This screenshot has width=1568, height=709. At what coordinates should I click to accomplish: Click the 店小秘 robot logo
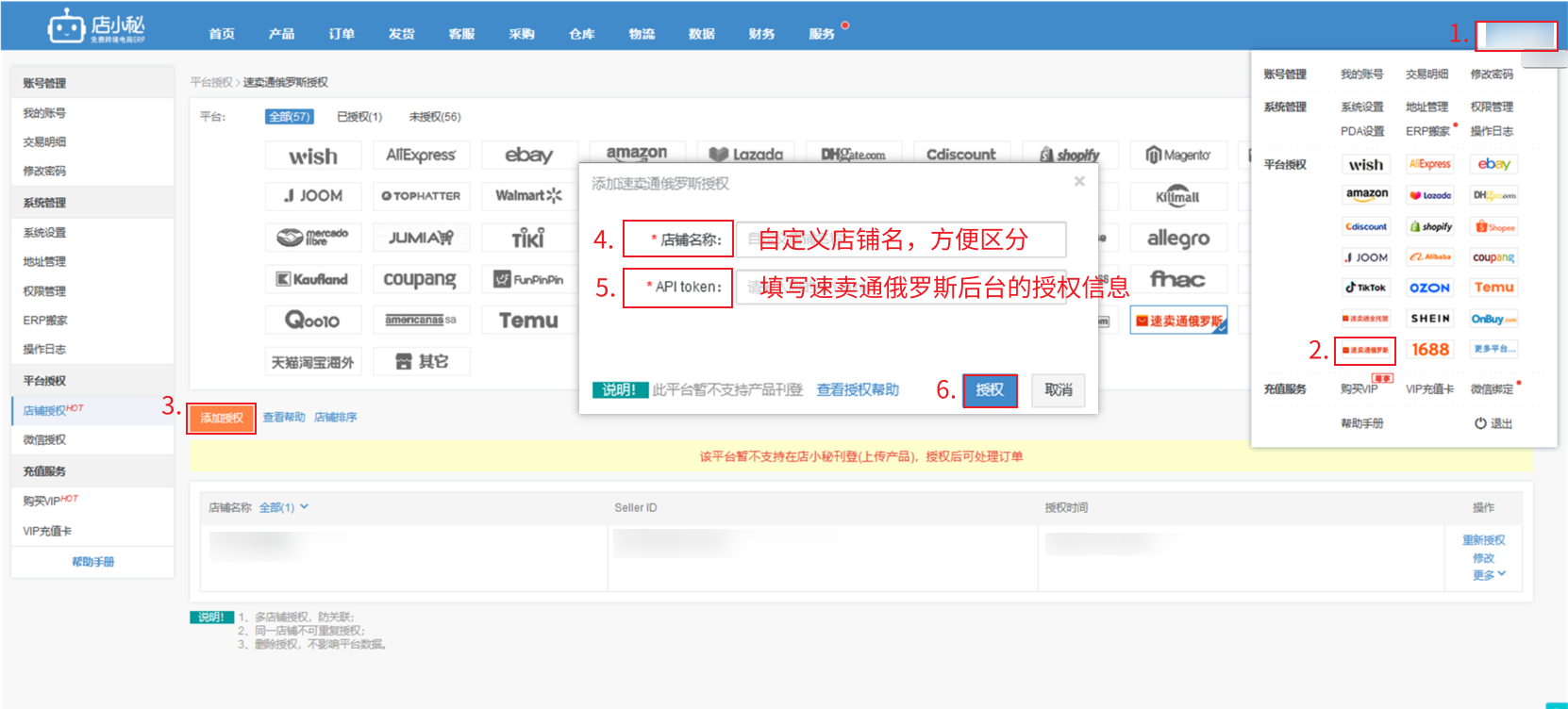point(66,26)
